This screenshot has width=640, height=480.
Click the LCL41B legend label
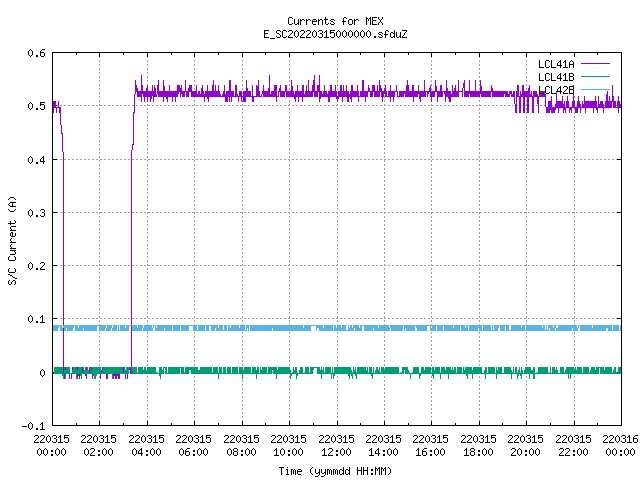[556, 77]
